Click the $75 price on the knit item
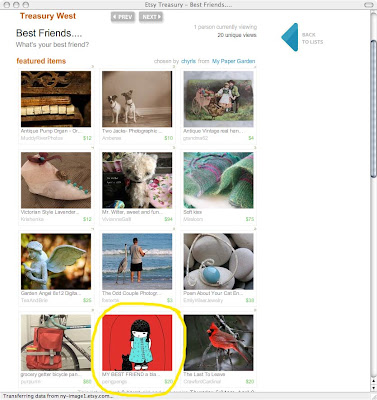 pos(250,219)
